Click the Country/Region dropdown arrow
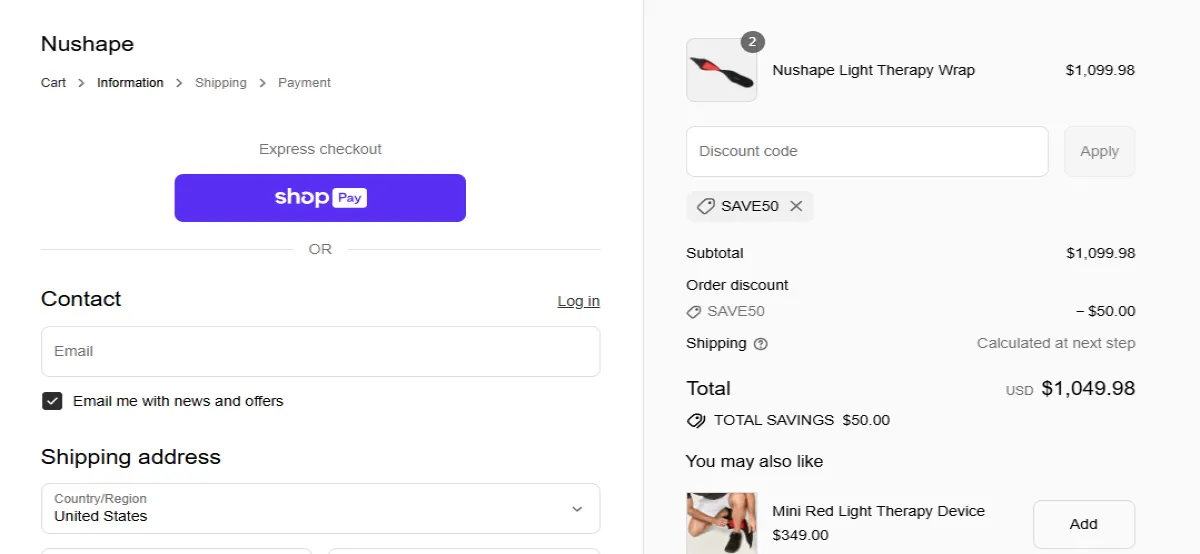Image resolution: width=1200 pixels, height=554 pixels. click(577, 509)
